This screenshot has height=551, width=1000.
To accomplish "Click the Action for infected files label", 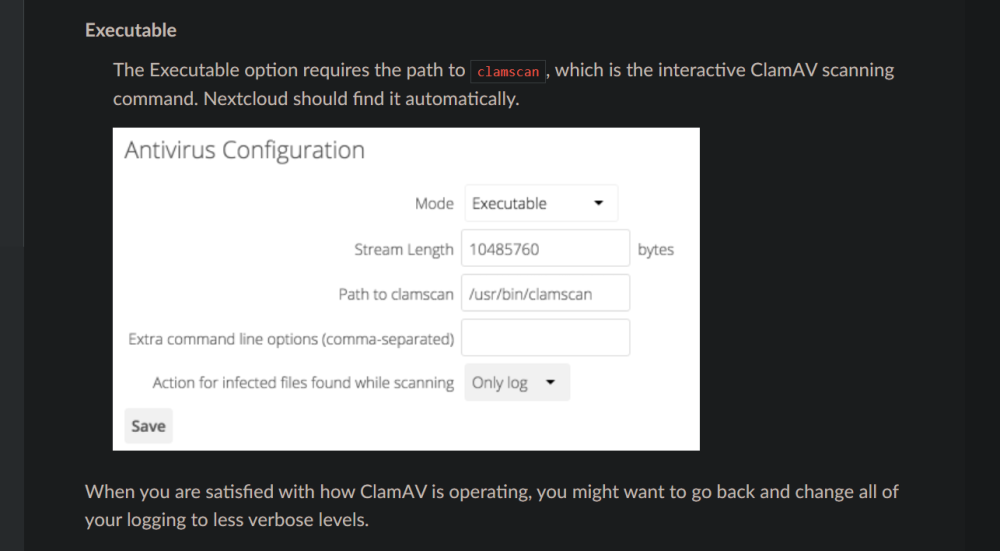I will (303, 383).
